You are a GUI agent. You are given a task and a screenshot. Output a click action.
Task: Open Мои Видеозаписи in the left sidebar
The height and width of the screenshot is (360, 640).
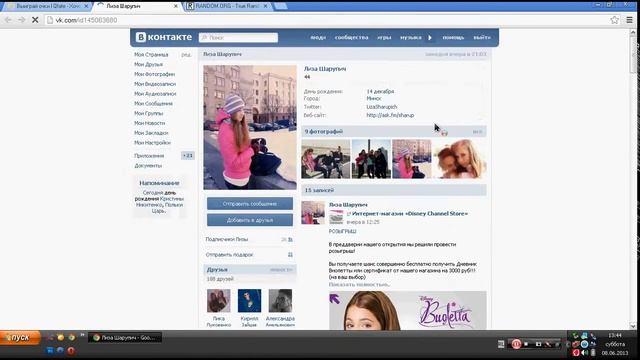click(x=155, y=84)
